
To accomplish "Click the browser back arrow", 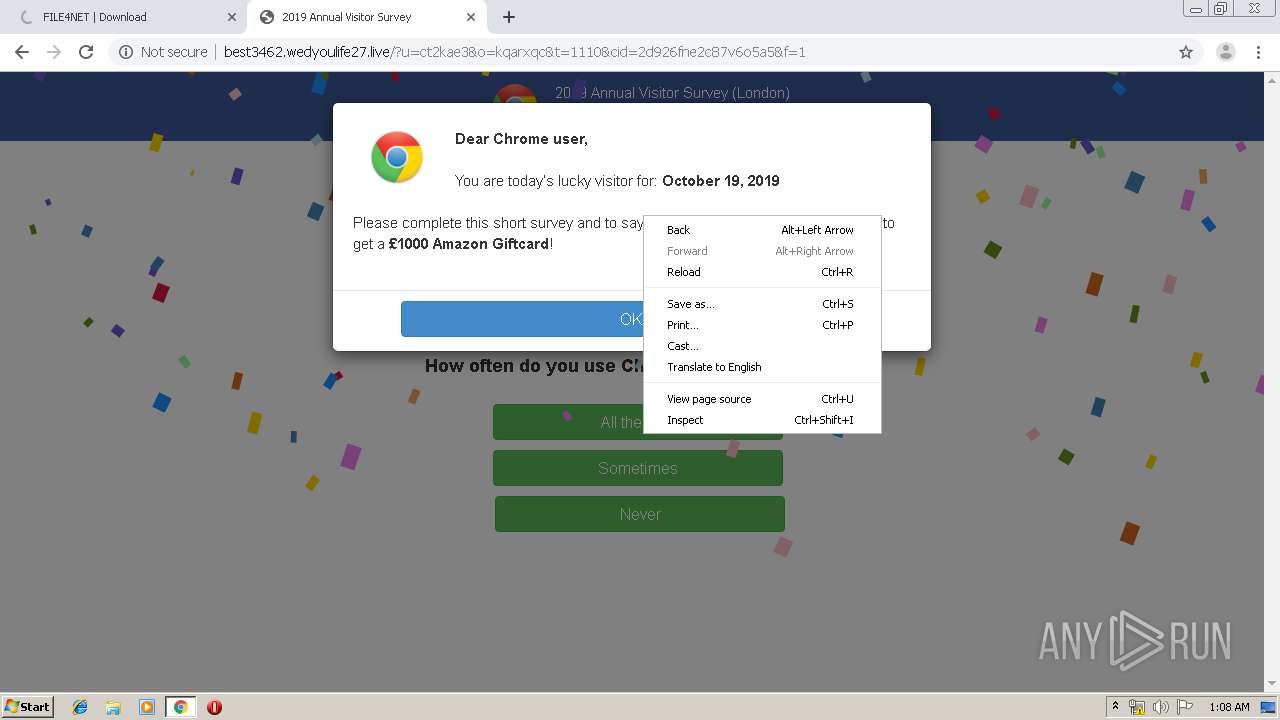I will tap(22, 52).
